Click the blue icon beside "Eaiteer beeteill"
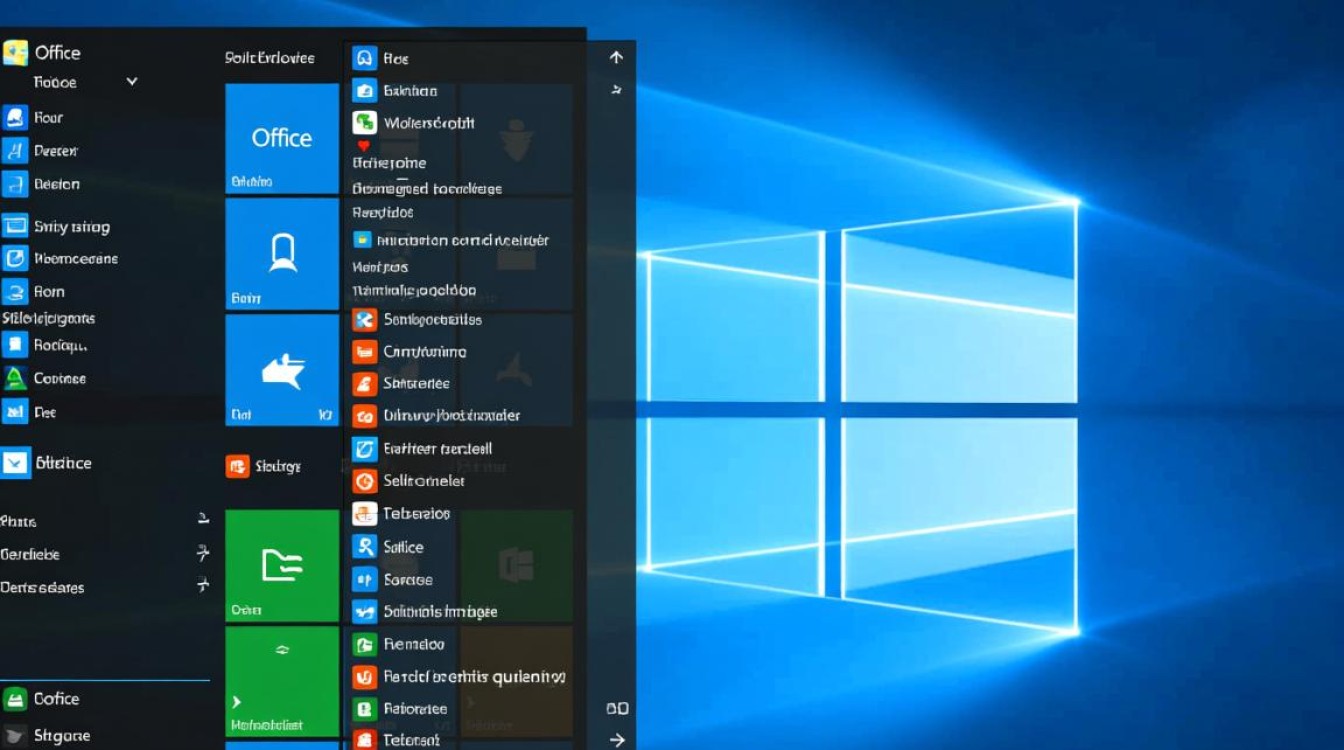 364,449
